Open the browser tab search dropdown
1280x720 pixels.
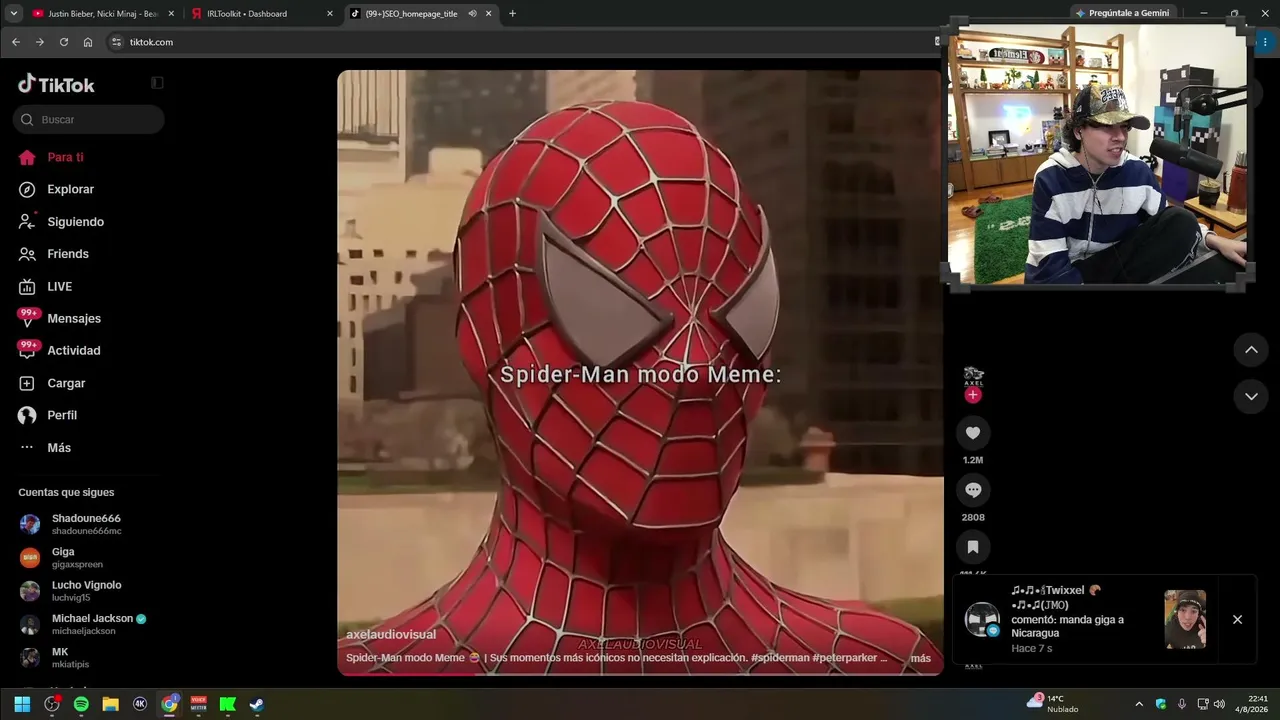click(14, 14)
